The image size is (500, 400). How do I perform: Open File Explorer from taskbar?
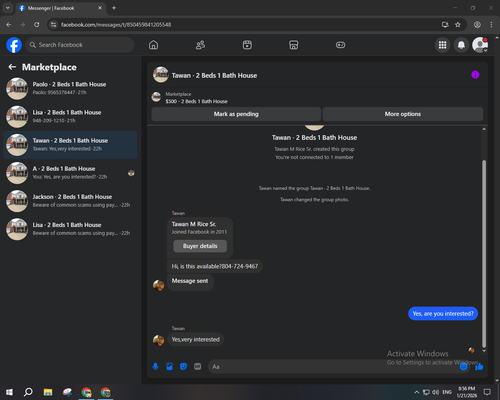48,392
